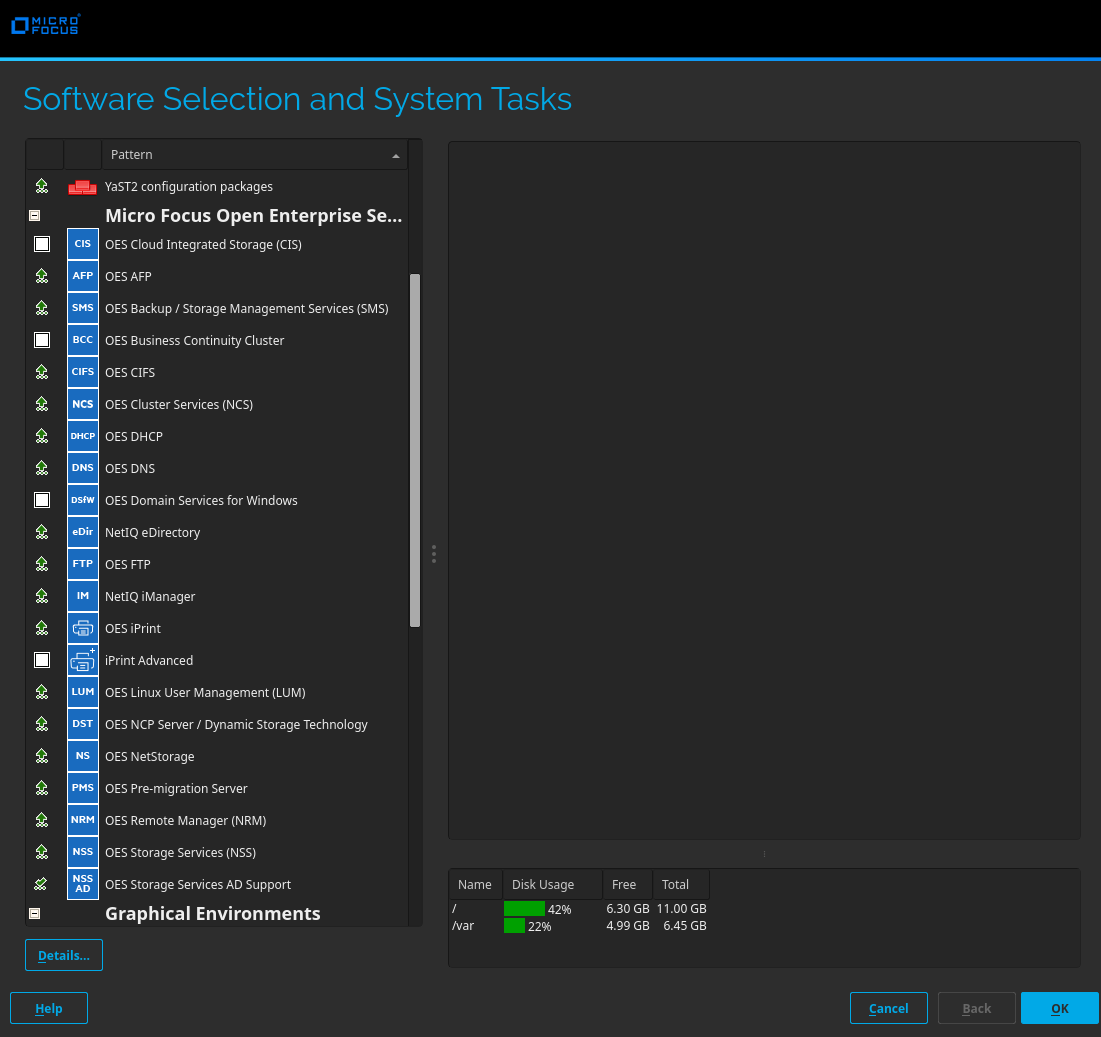Screen dimensions: 1101x1037
Task: Collapse the Graphical Environments group
Action: coord(34,913)
